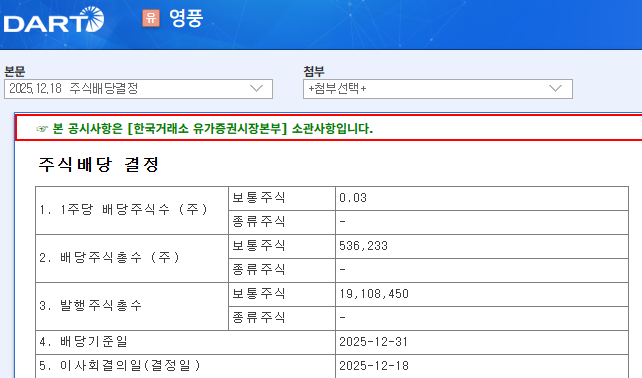
Task: Click the 주식배당 결정 heading
Action: (x=99, y=164)
